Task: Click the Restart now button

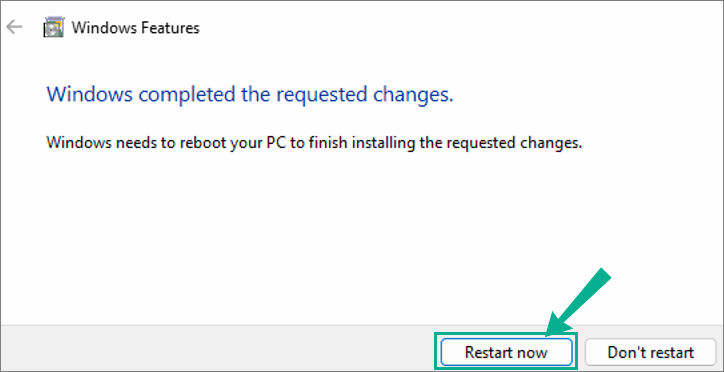Action: click(506, 352)
